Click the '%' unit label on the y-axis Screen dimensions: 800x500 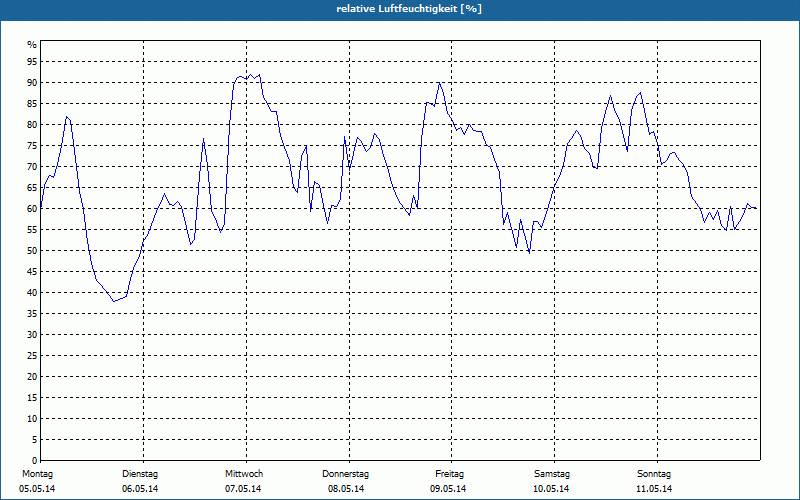point(32,45)
